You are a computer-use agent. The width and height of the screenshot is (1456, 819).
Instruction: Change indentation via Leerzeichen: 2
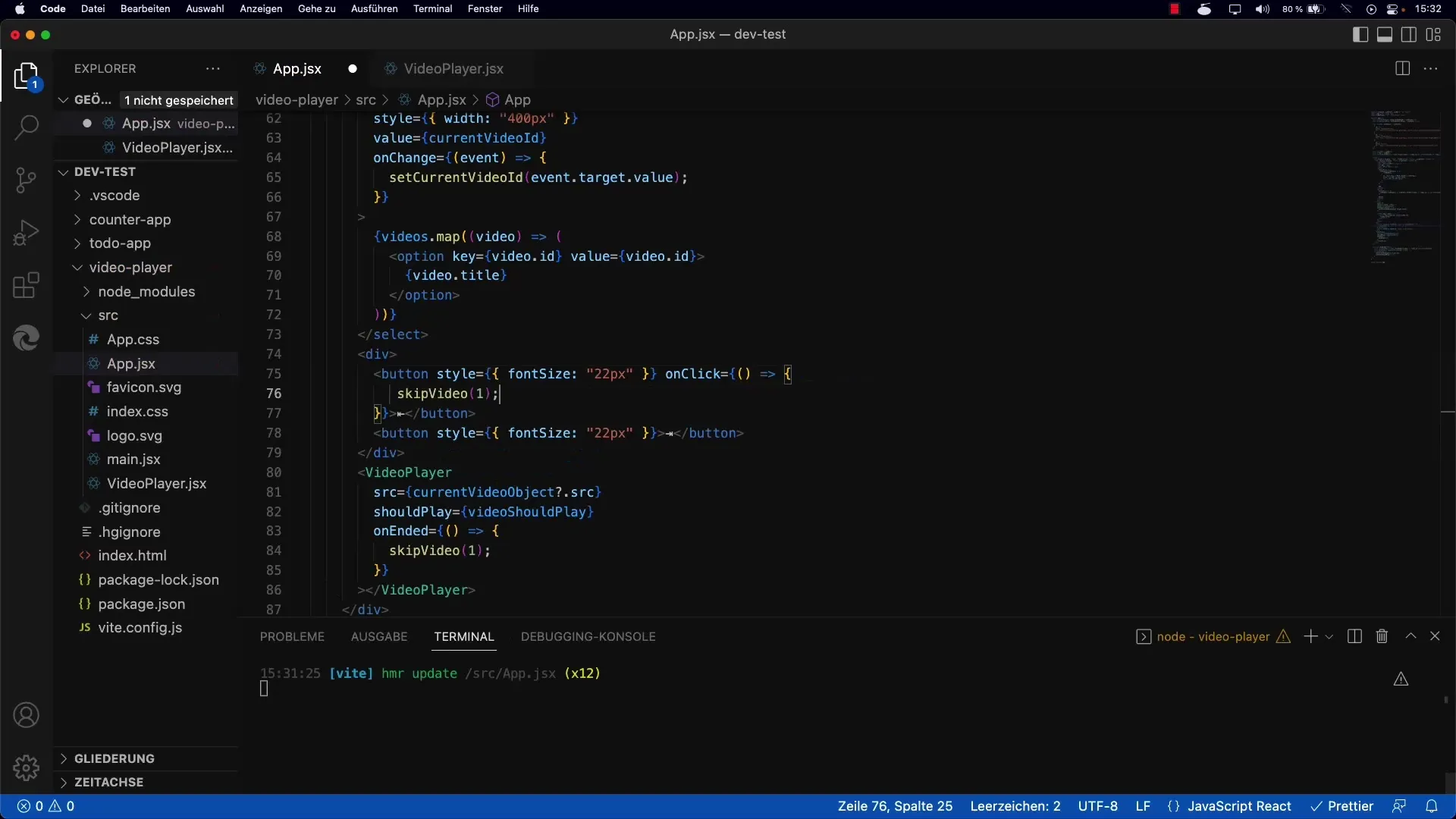1015,806
